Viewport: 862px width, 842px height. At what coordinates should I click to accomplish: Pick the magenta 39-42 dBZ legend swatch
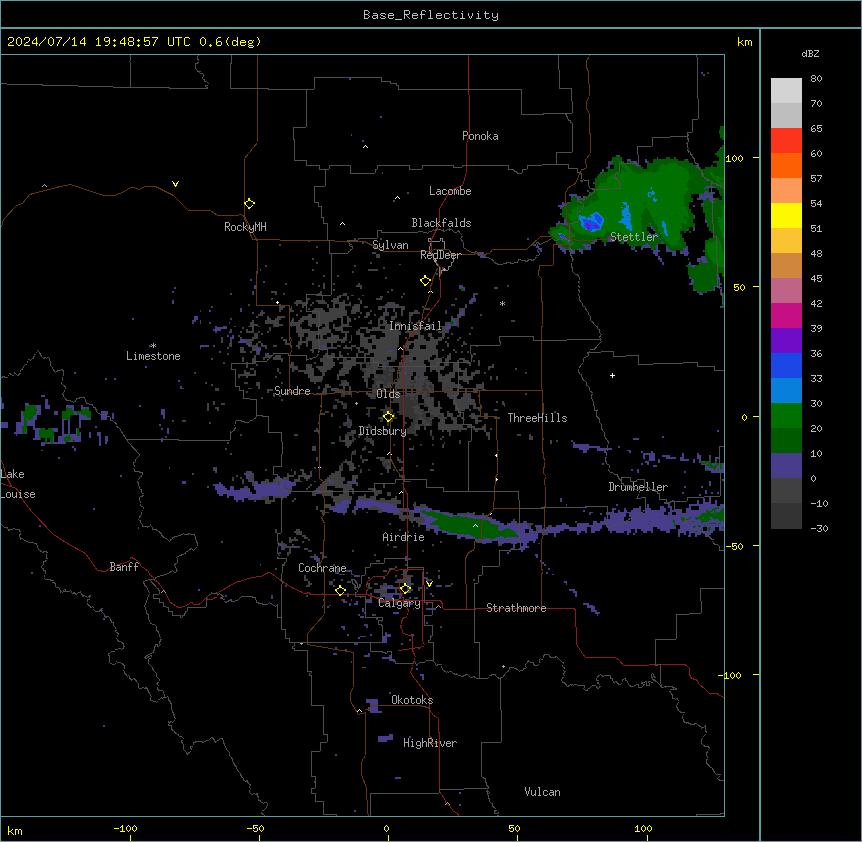tap(786, 315)
